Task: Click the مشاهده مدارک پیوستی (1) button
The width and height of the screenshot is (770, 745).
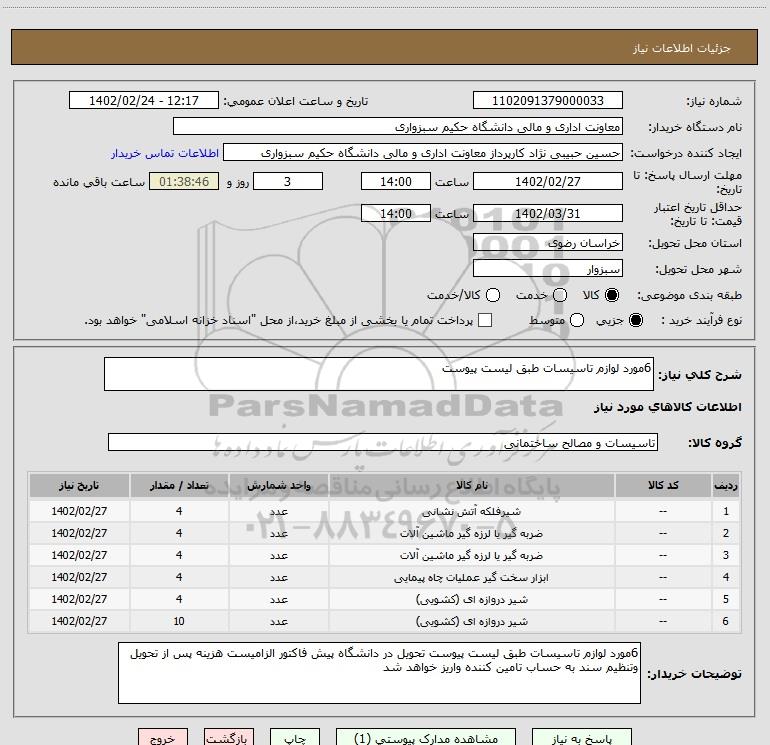Action: [426, 738]
